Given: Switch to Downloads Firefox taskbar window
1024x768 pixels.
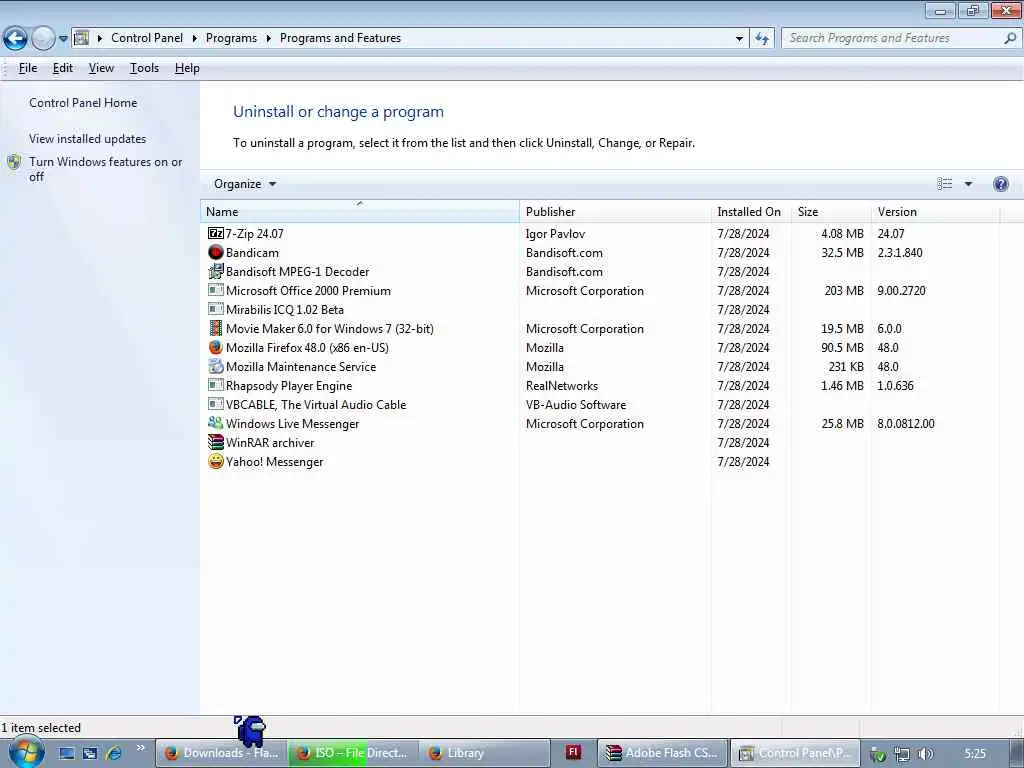Looking at the screenshot, I should [221, 753].
